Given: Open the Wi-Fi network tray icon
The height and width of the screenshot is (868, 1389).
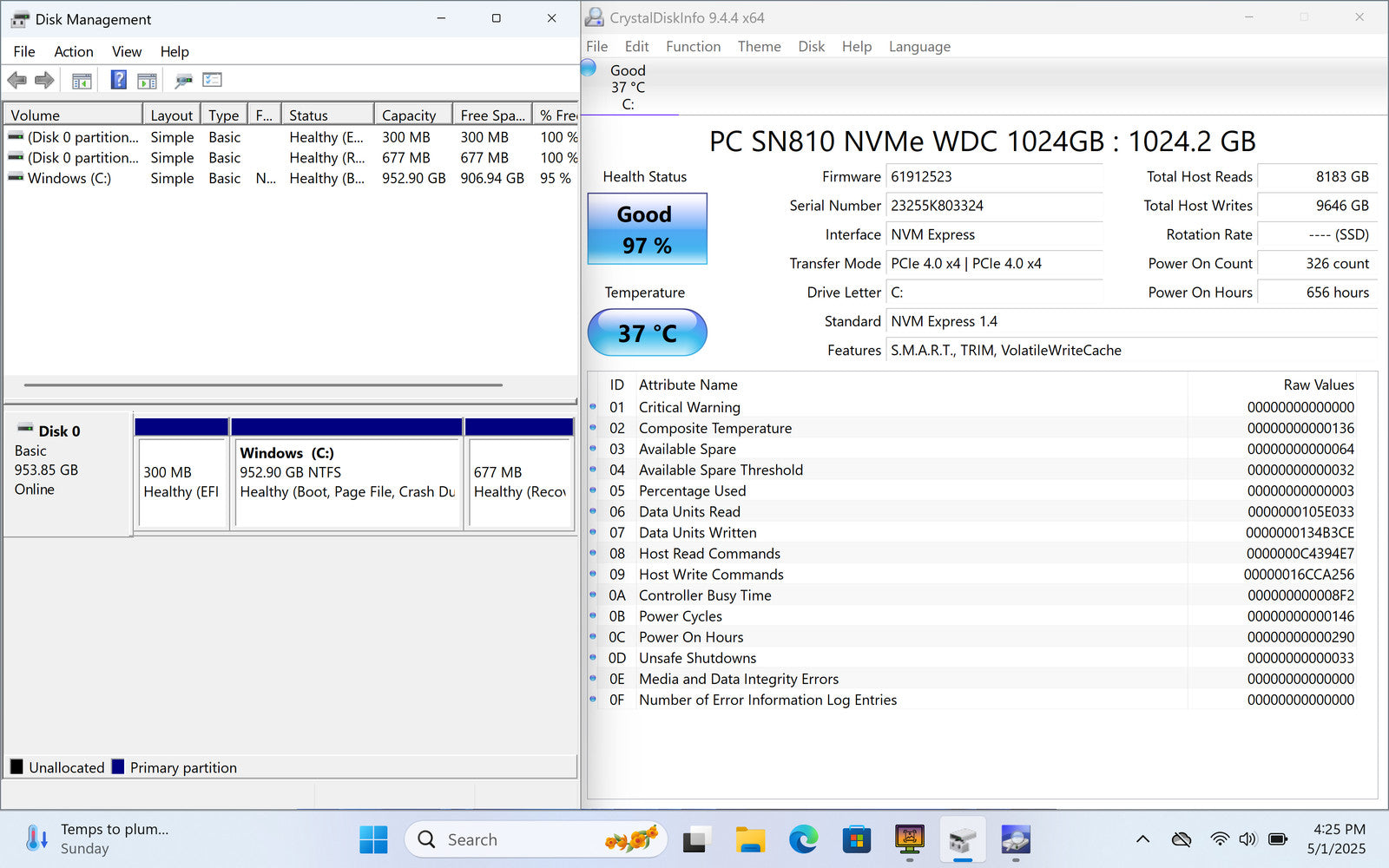Looking at the screenshot, I should click(1220, 839).
